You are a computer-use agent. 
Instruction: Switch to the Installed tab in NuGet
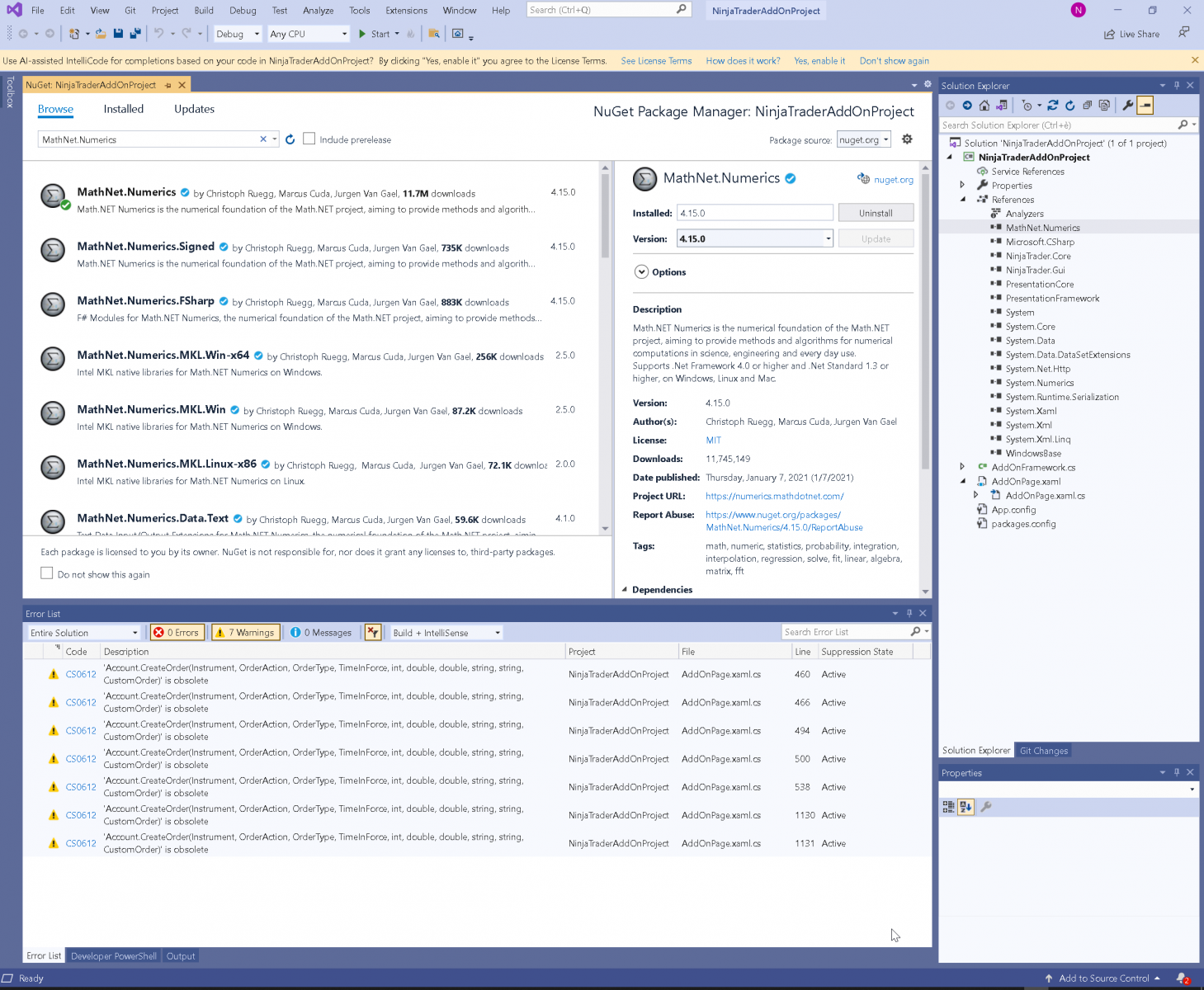124,109
